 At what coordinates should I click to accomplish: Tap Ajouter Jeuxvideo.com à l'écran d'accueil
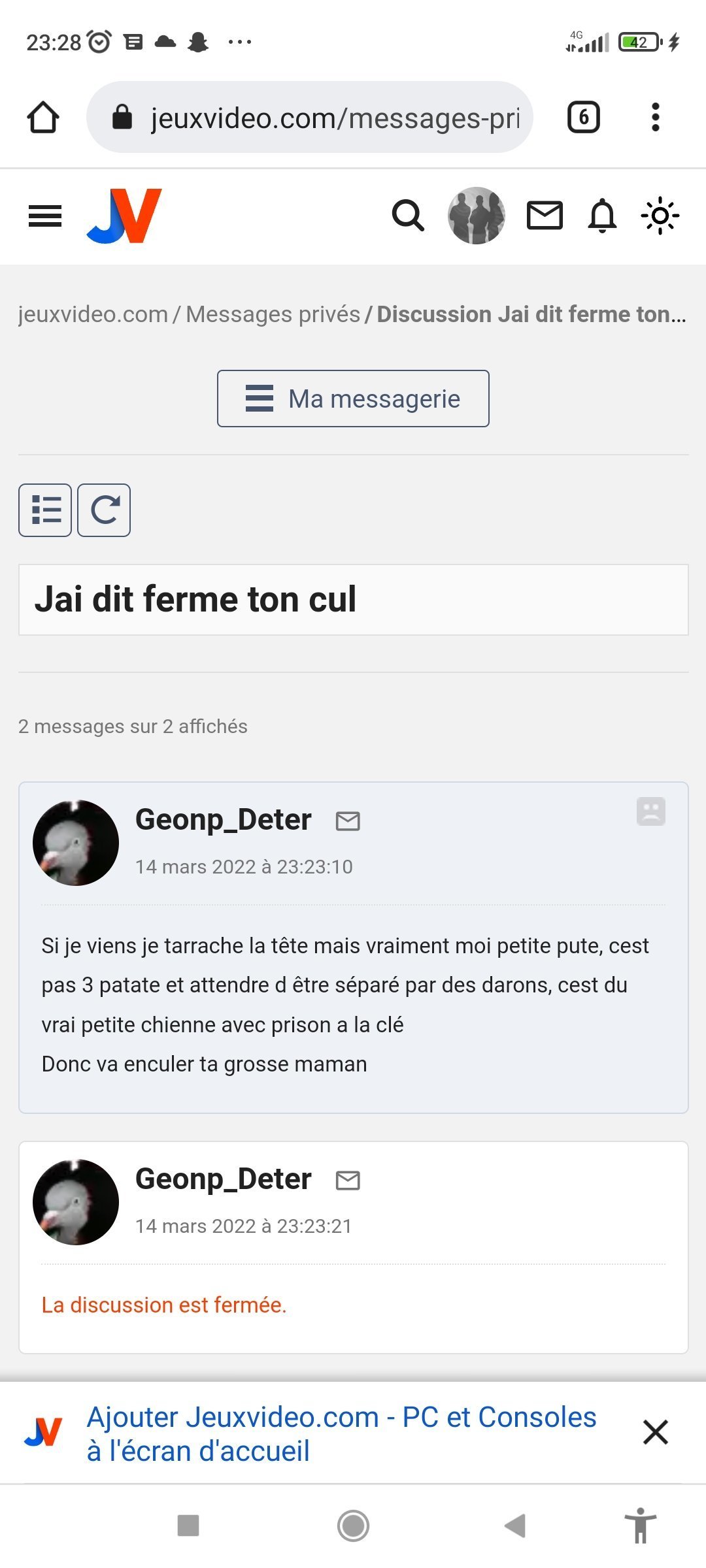[341, 1433]
